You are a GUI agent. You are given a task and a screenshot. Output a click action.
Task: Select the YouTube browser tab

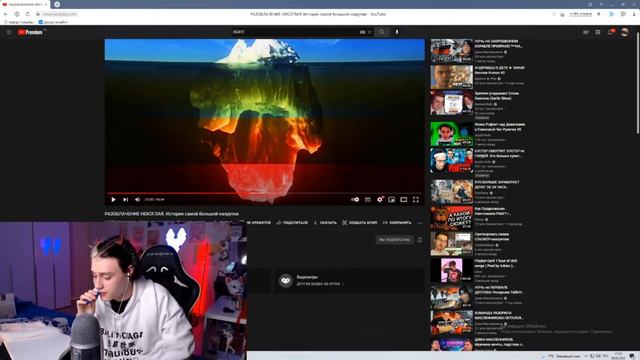click(24, 4)
